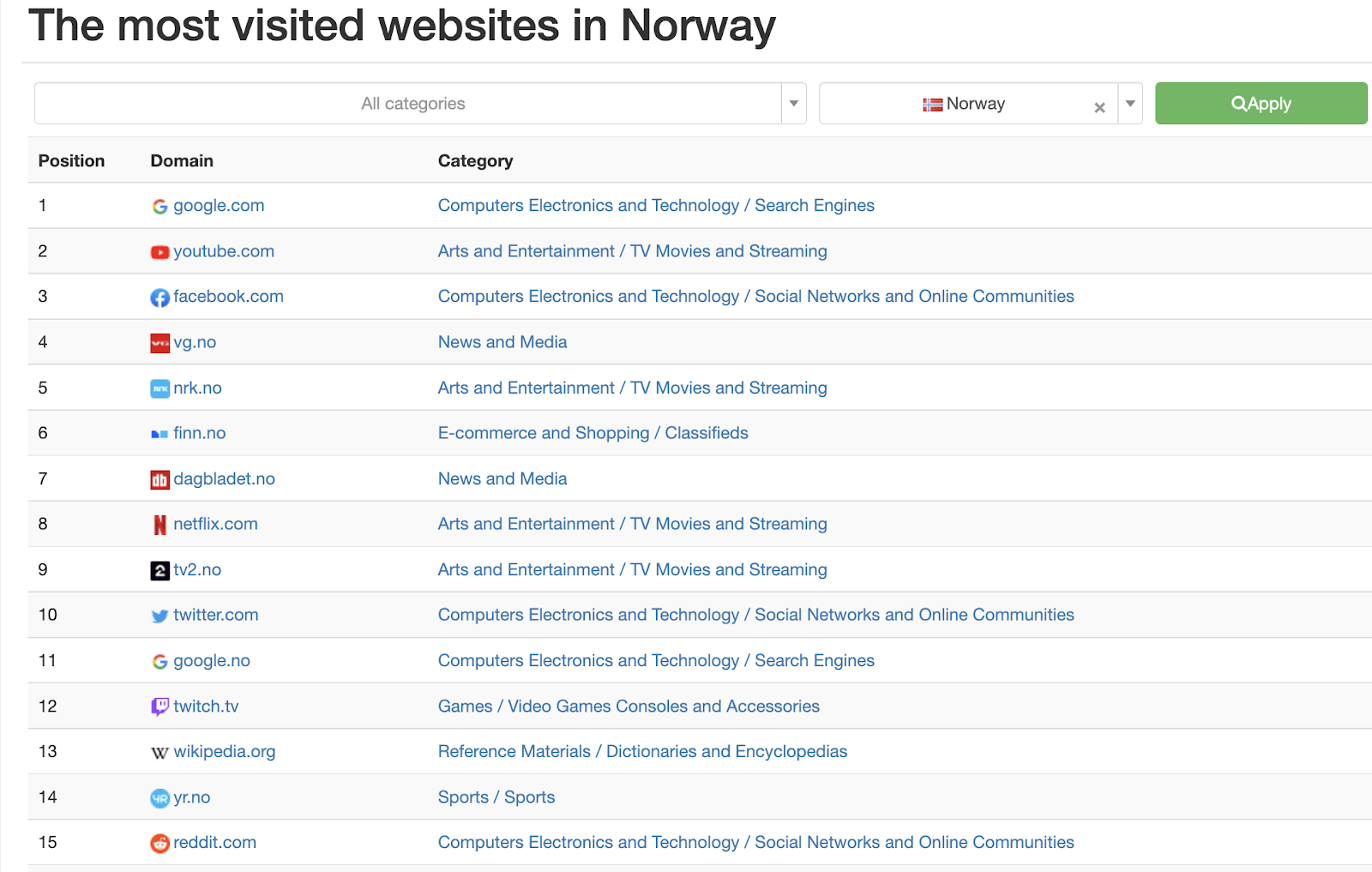Screen dimensions: 1372x872
Task: Follow the E-commerce and Shopping / Classifieds link
Action: coord(593,433)
